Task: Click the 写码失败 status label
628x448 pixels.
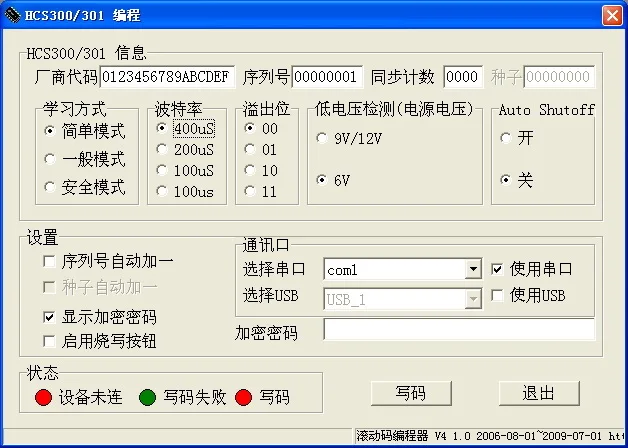Action: tap(195, 397)
